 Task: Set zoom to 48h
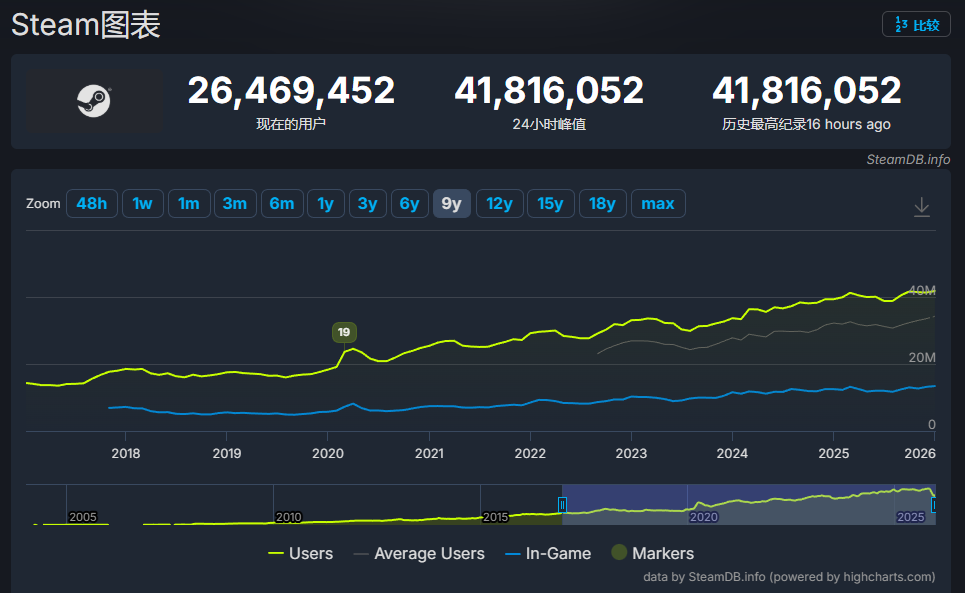[x=91, y=204]
